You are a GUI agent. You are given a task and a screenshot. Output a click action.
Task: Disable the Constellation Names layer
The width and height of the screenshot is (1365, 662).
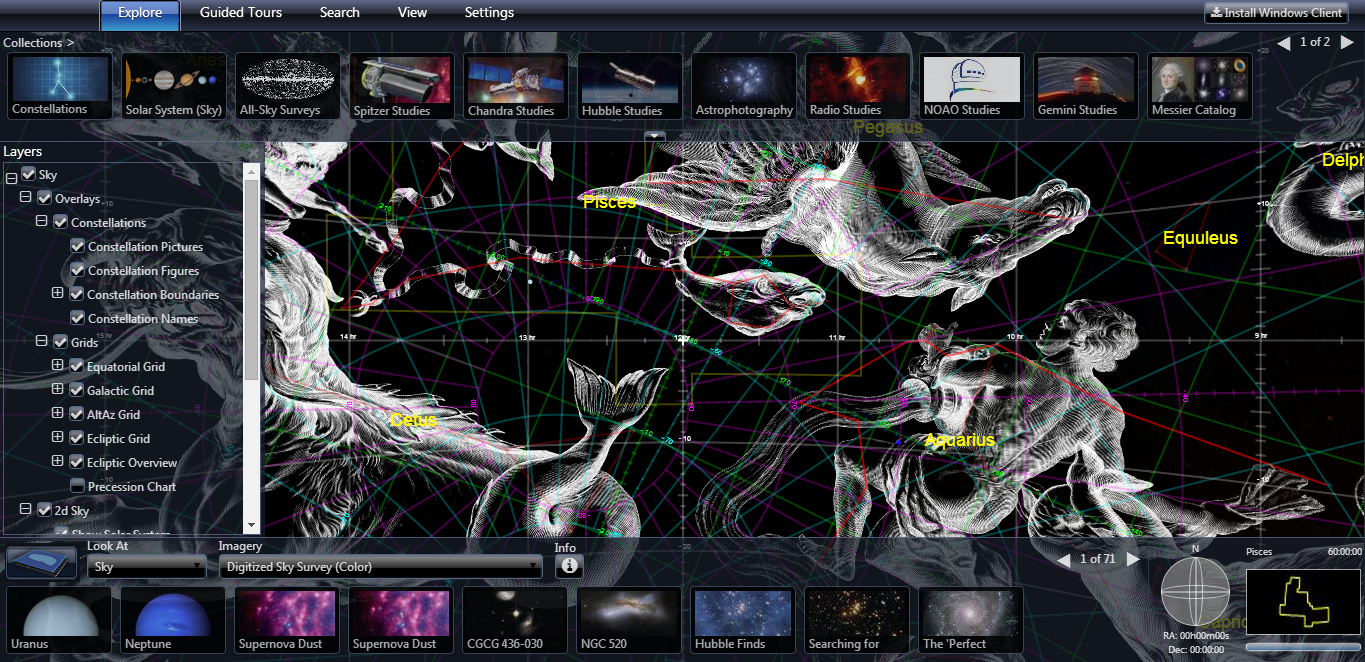pyautogui.click(x=77, y=318)
